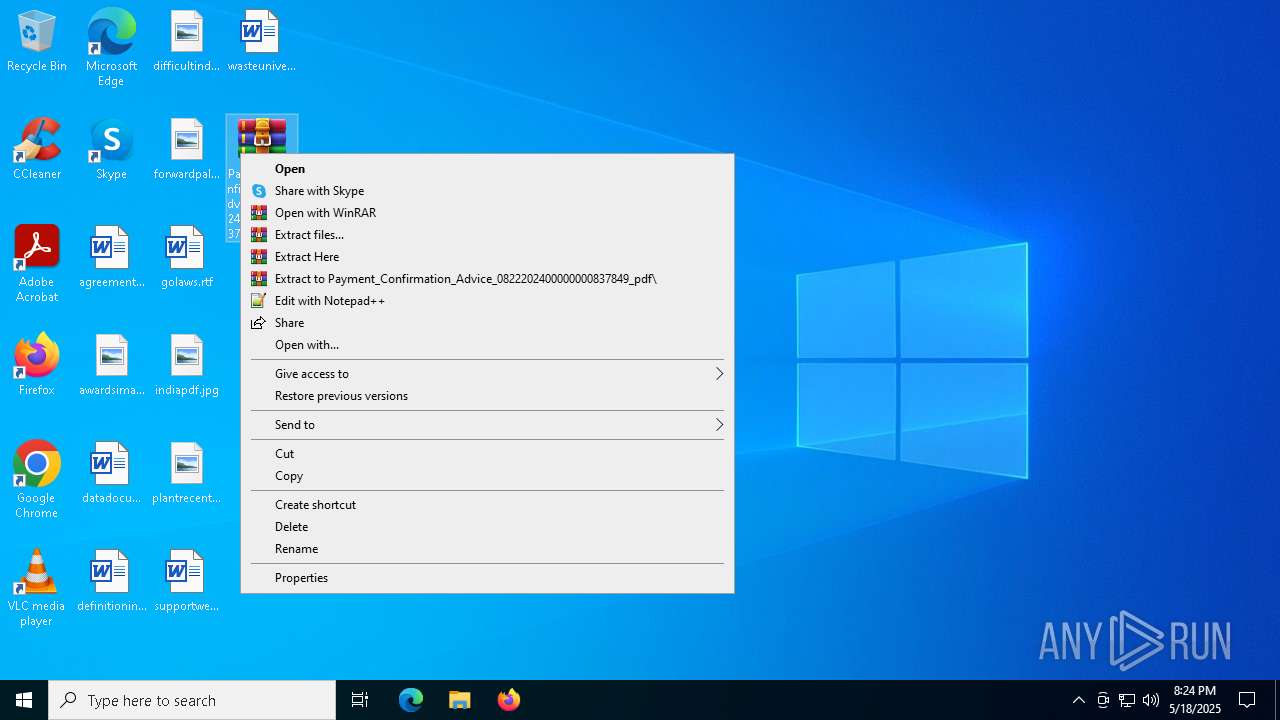Click Share in the context menu
The width and height of the screenshot is (1280, 720).
pyautogui.click(x=487, y=323)
